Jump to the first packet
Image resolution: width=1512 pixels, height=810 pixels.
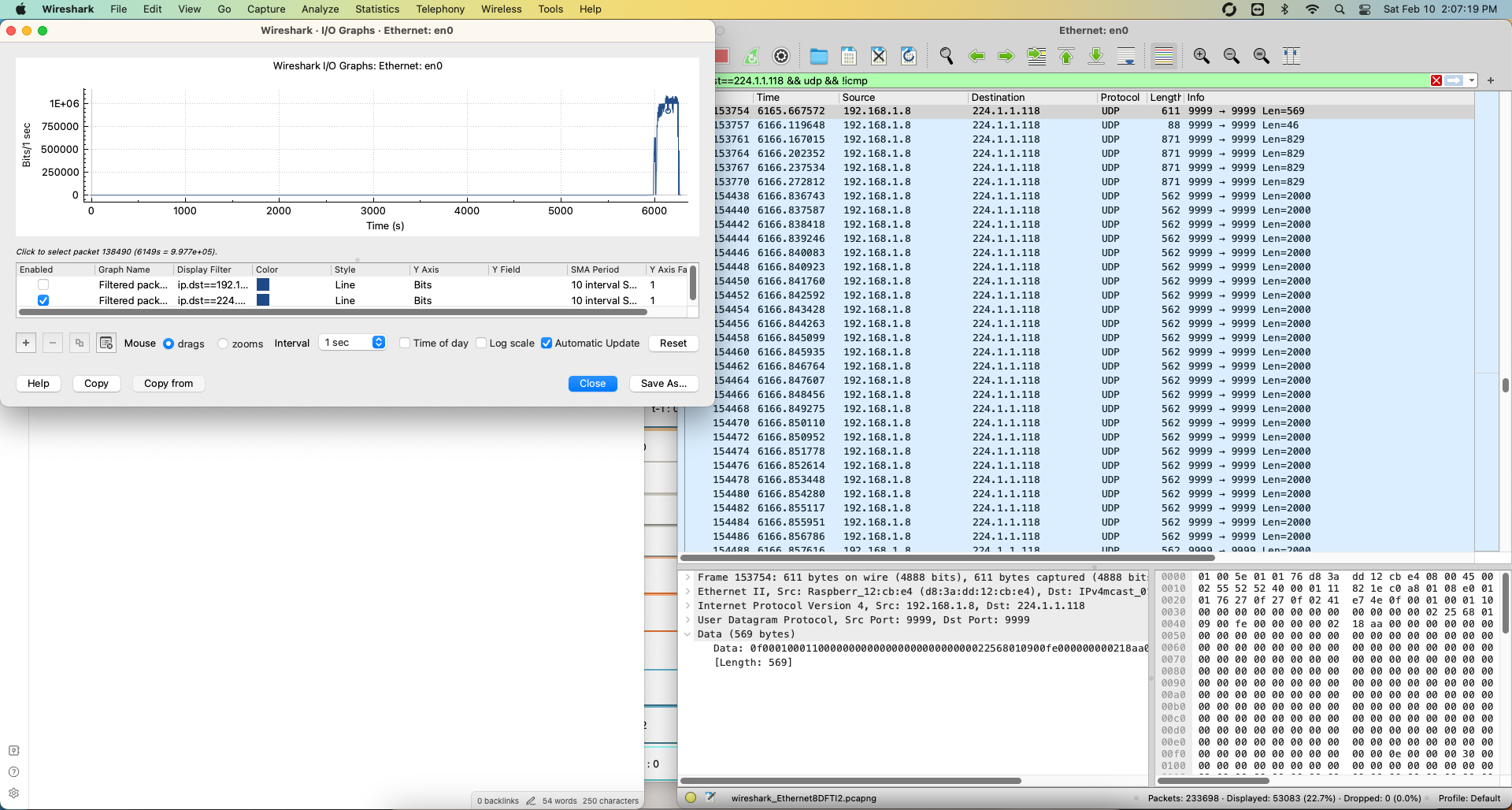tap(1066, 56)
